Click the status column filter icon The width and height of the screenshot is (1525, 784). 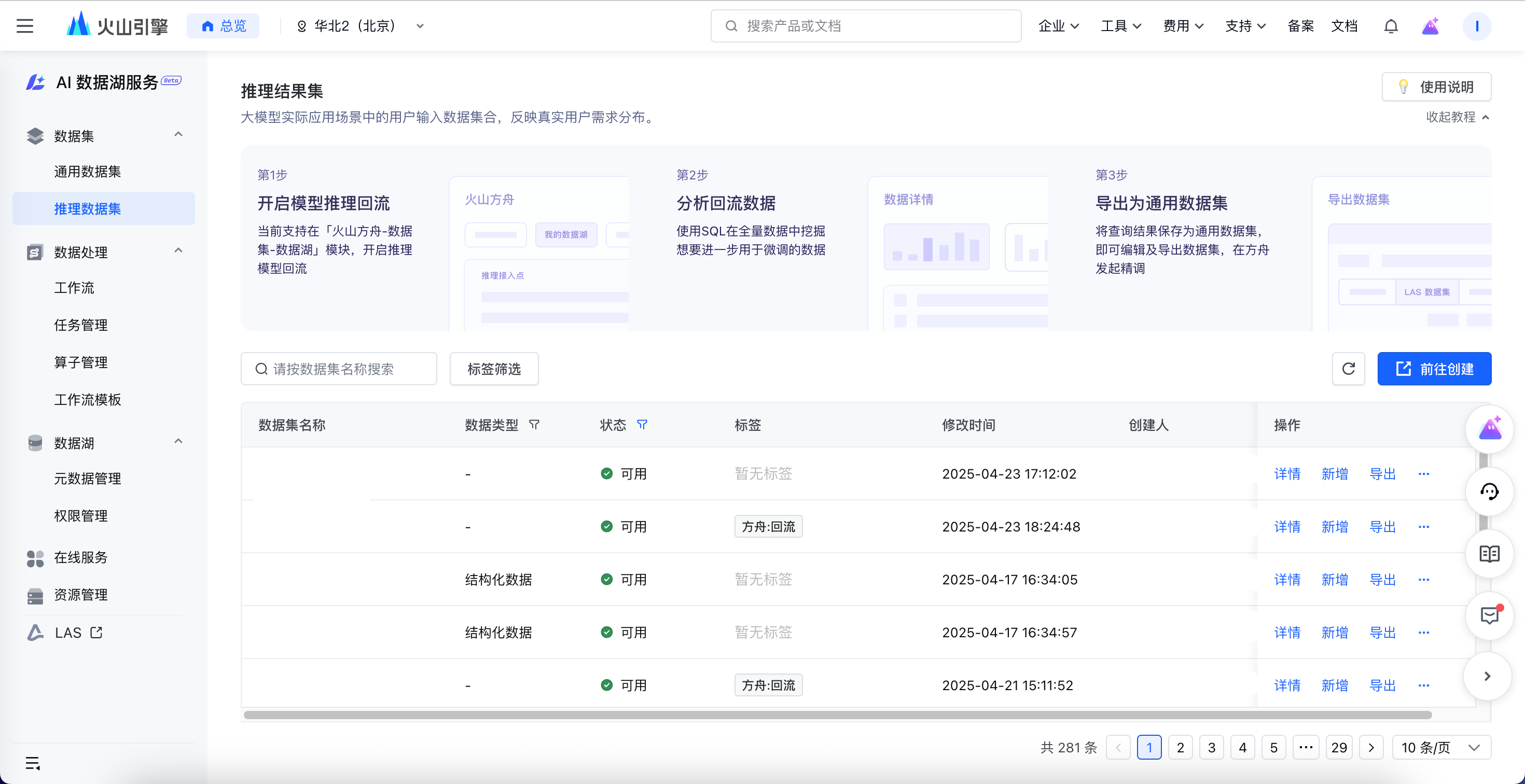pos(642,425)
